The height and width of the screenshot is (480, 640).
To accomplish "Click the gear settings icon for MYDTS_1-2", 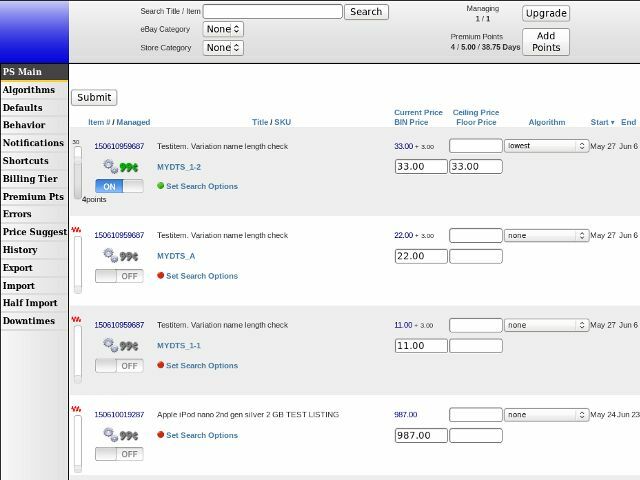I will pos(111,166).
